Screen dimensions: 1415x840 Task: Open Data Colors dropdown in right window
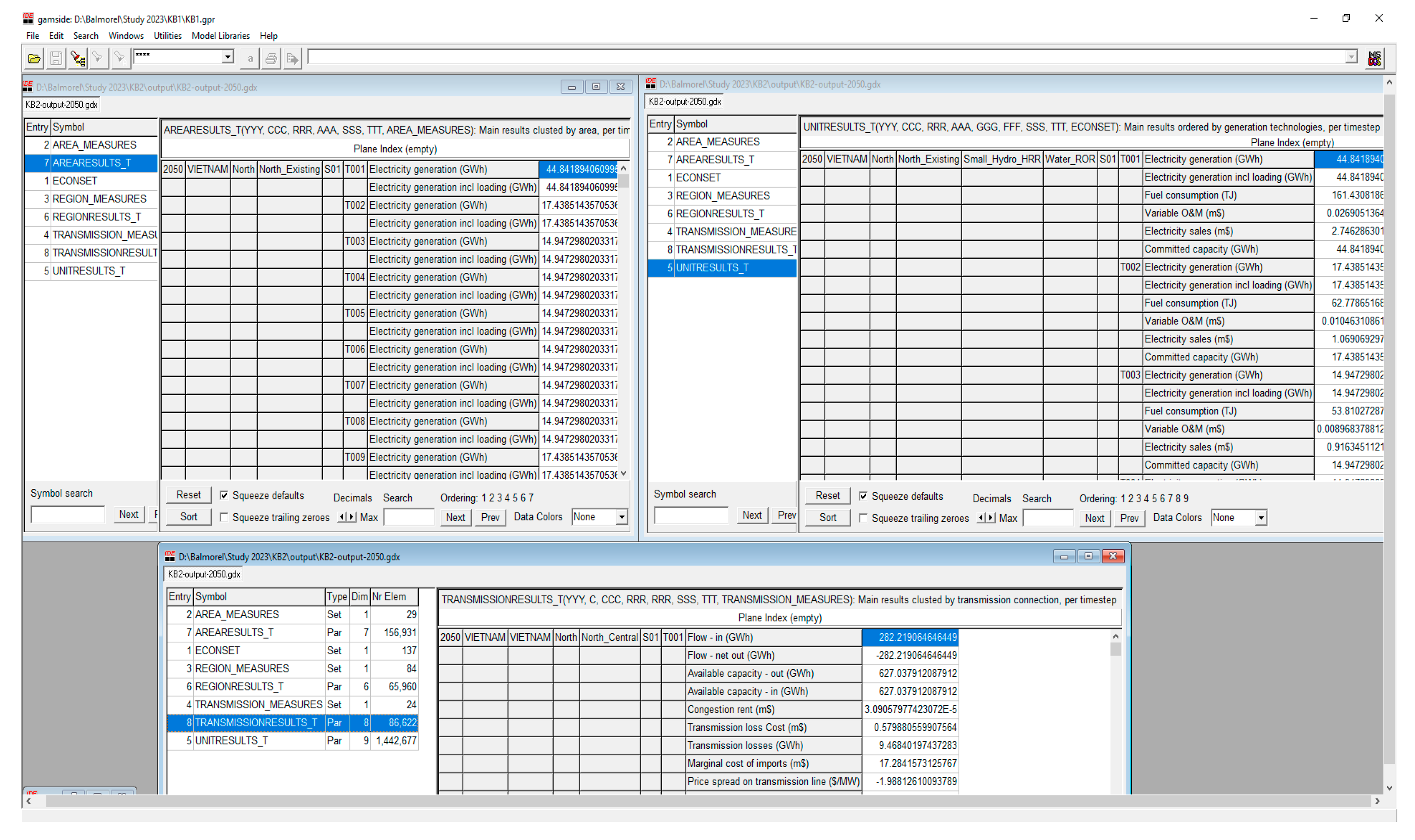[1260, 518]
